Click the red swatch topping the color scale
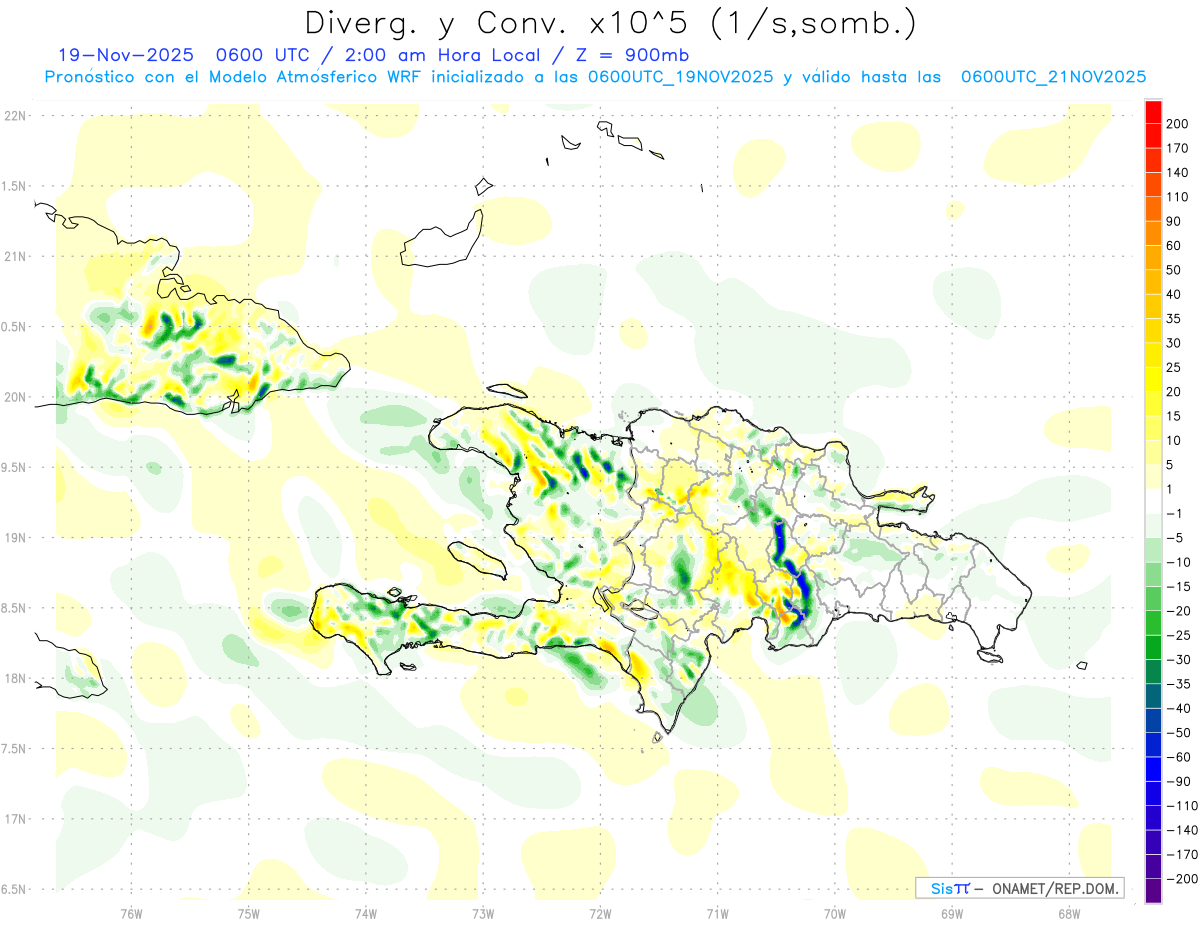The height and width of the screenshot is (927, 1200). point(1153,112)
